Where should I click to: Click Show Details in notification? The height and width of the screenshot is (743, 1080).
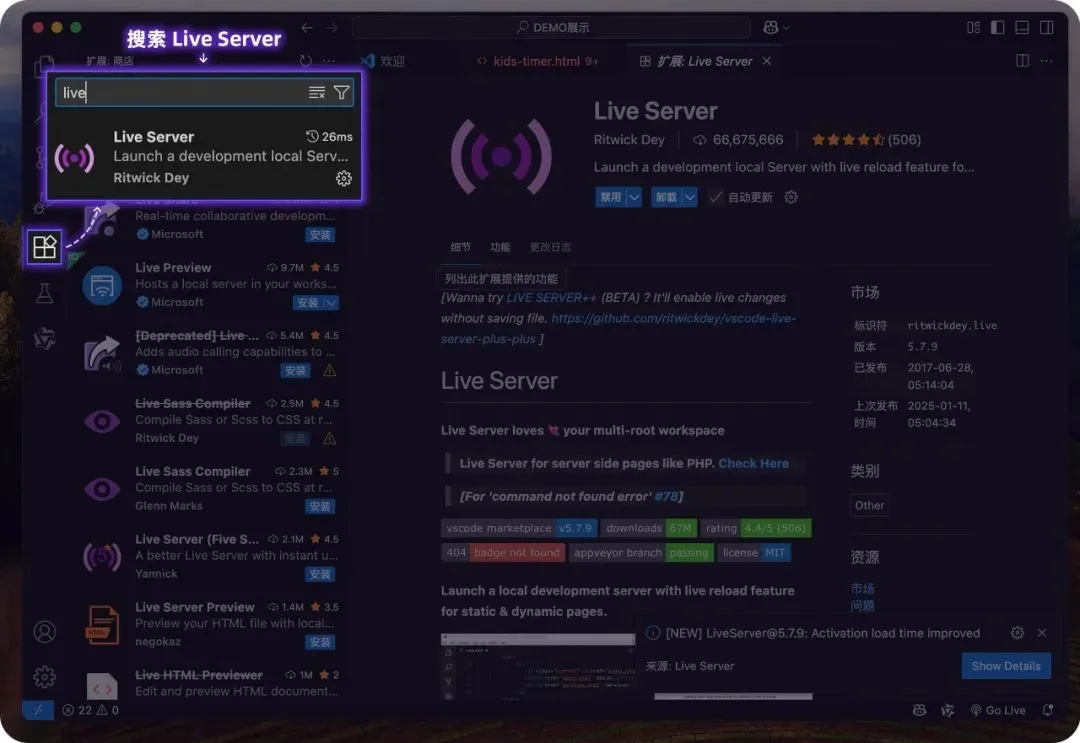pos(1006,666)
